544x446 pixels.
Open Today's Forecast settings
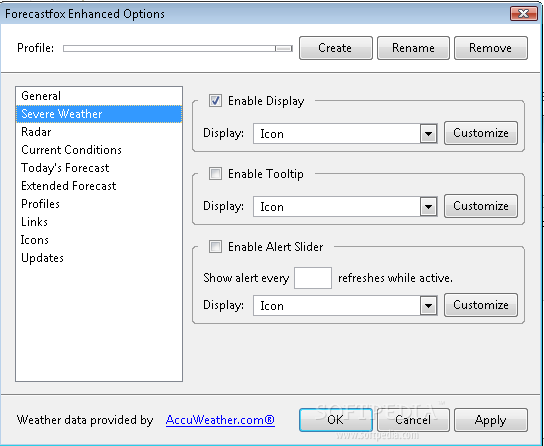[x=99, y=168]
